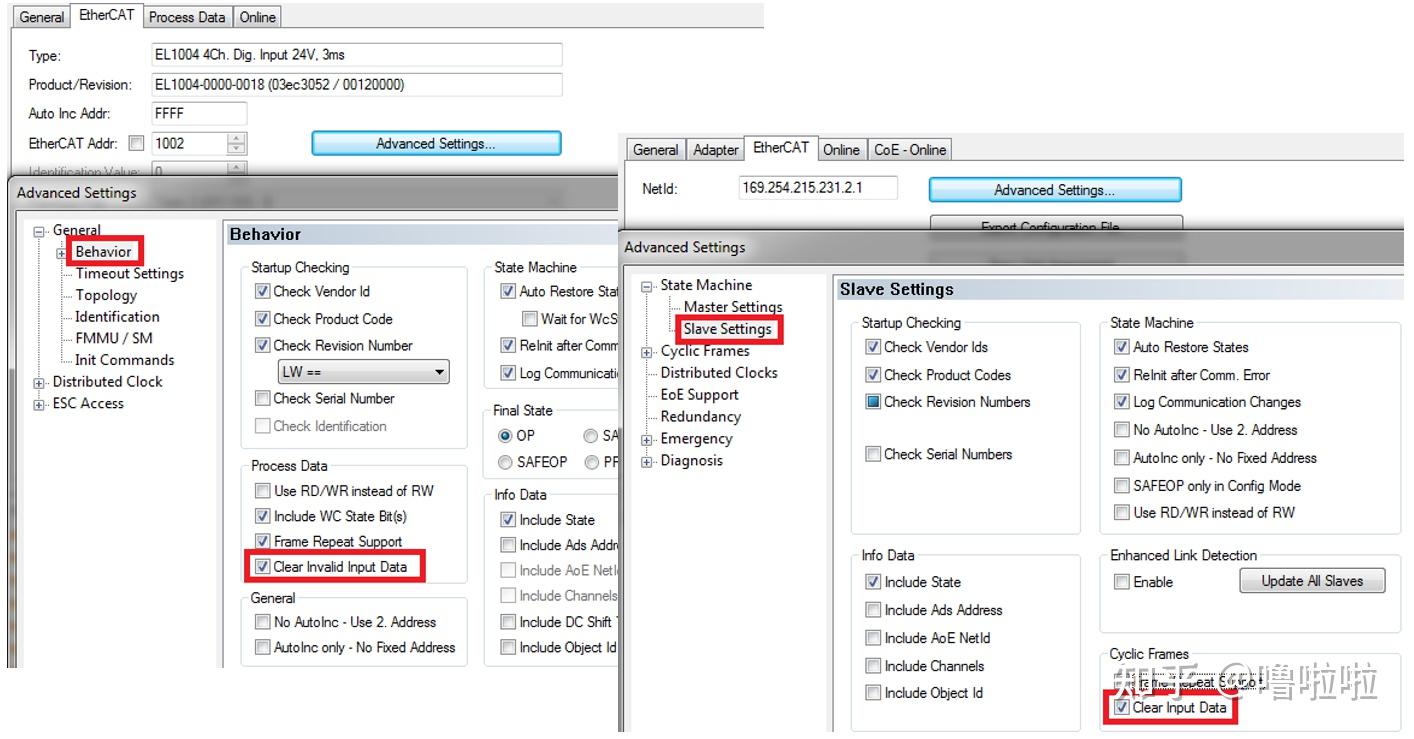This screenshot has width=1414, height=739.
Task: Disable "Clear Invalid Input Data" in Process Data
Action: pyautogui.click(x=262, y=566)
